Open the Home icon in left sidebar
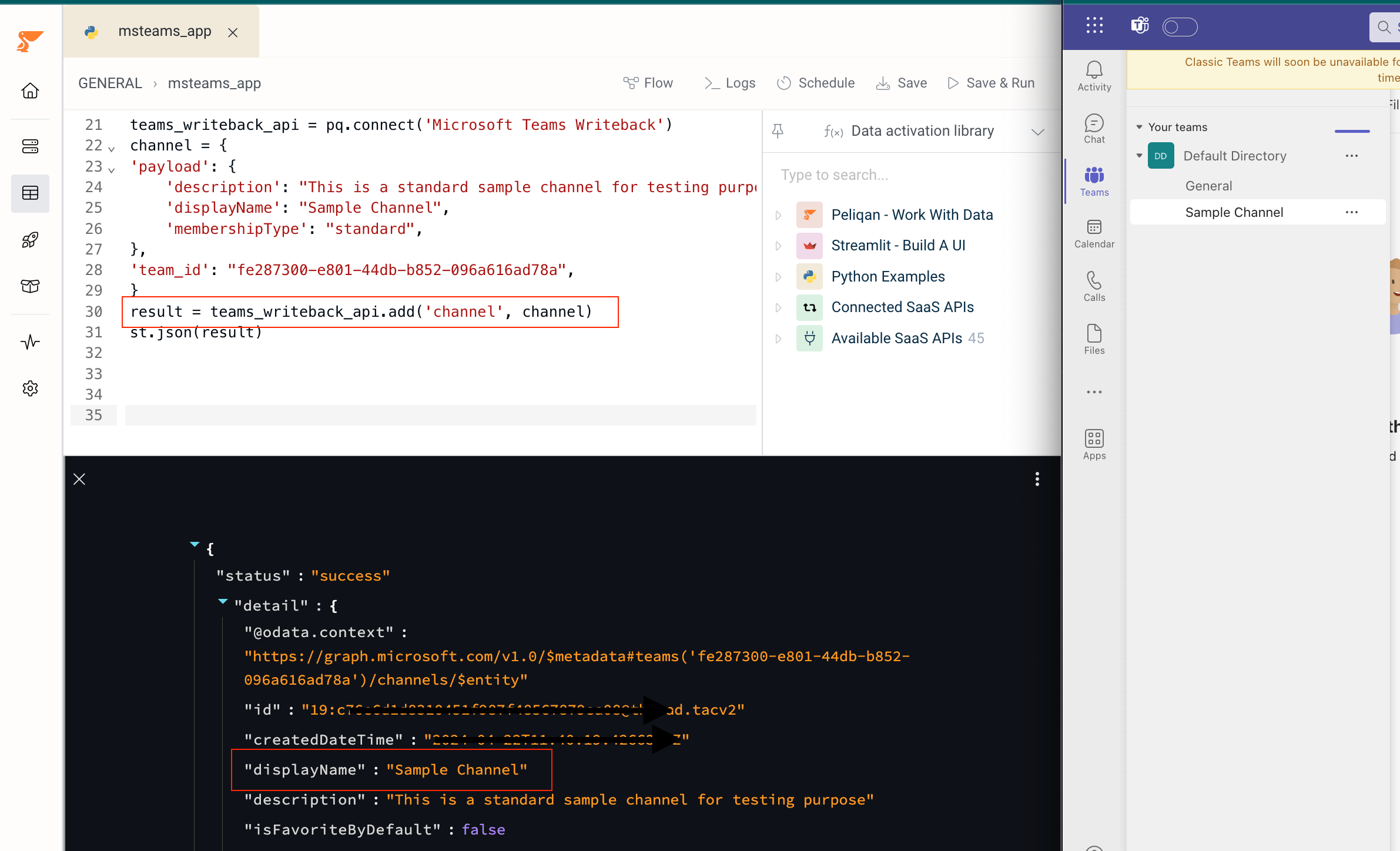The image size is (1400, 851). click(30, 91)
